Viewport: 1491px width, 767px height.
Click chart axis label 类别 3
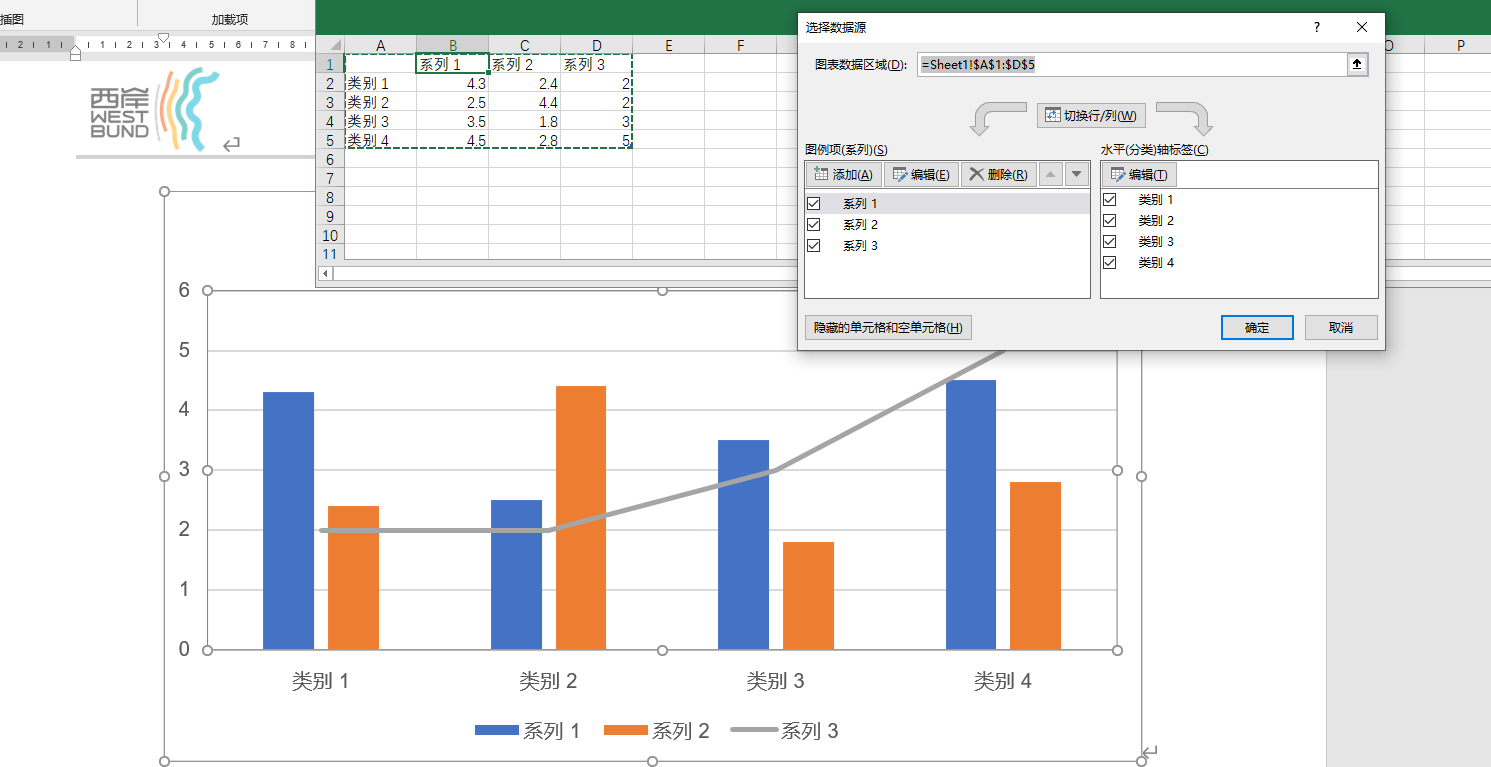coord(775,682)
